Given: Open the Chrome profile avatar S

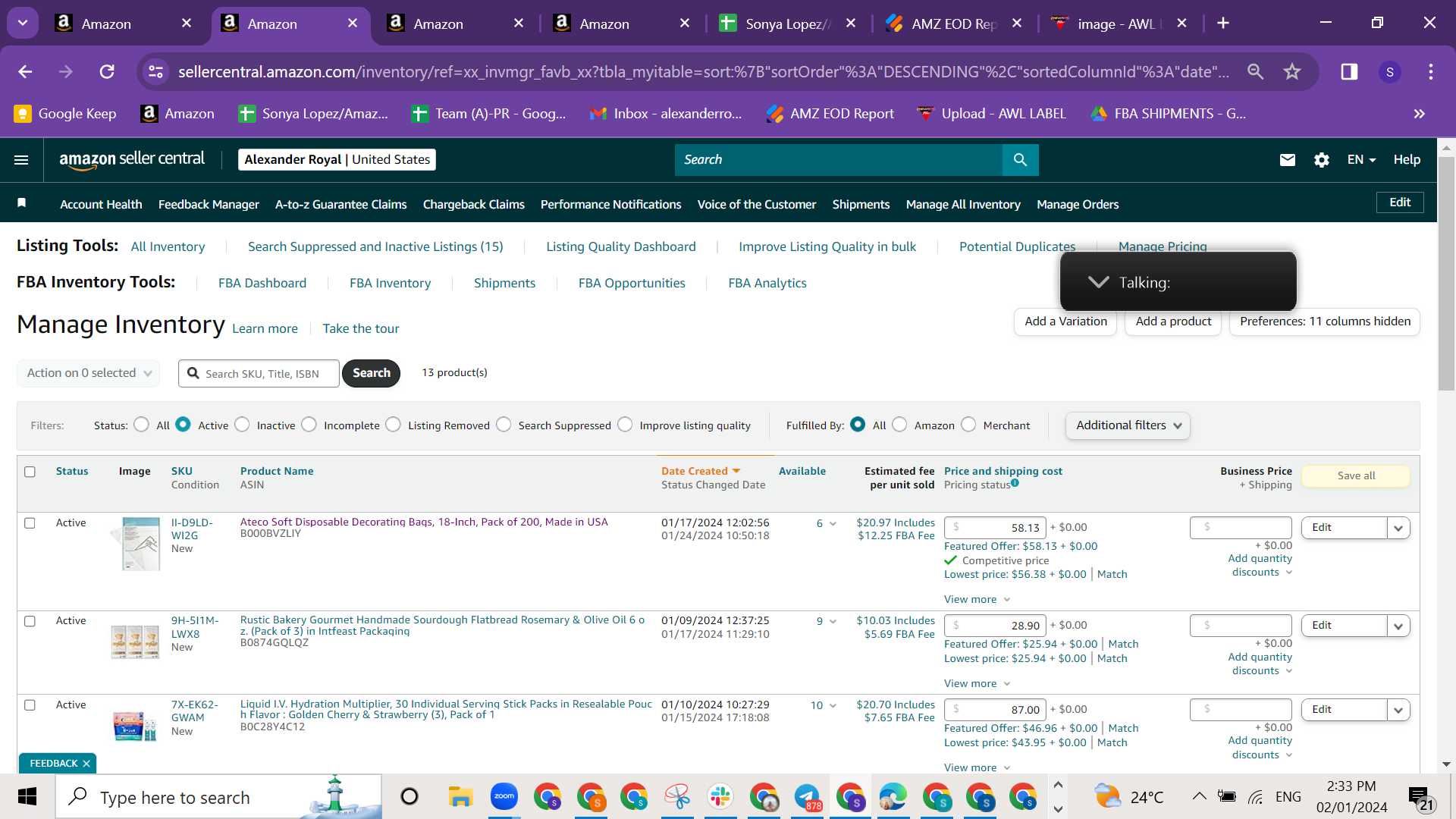Looking at the screenshot, I should [x=1390, y=72].
